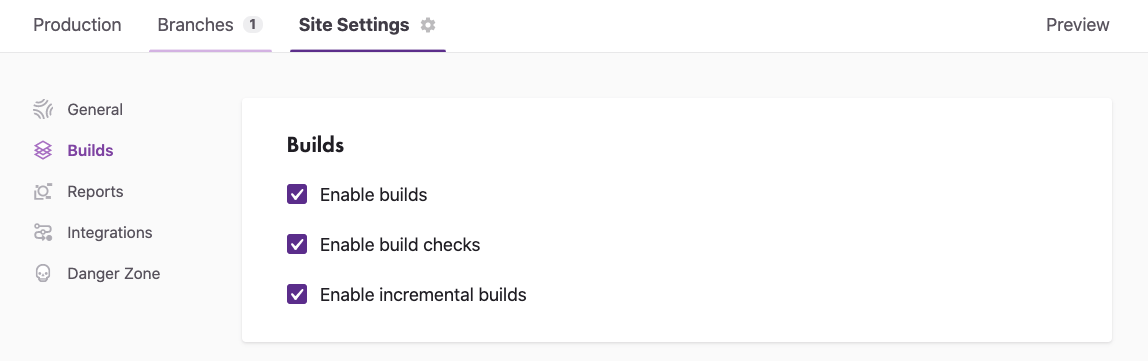Screen dimensions: 1148x361
Task: Click the Reports sidebar icon
Action: 43,192
